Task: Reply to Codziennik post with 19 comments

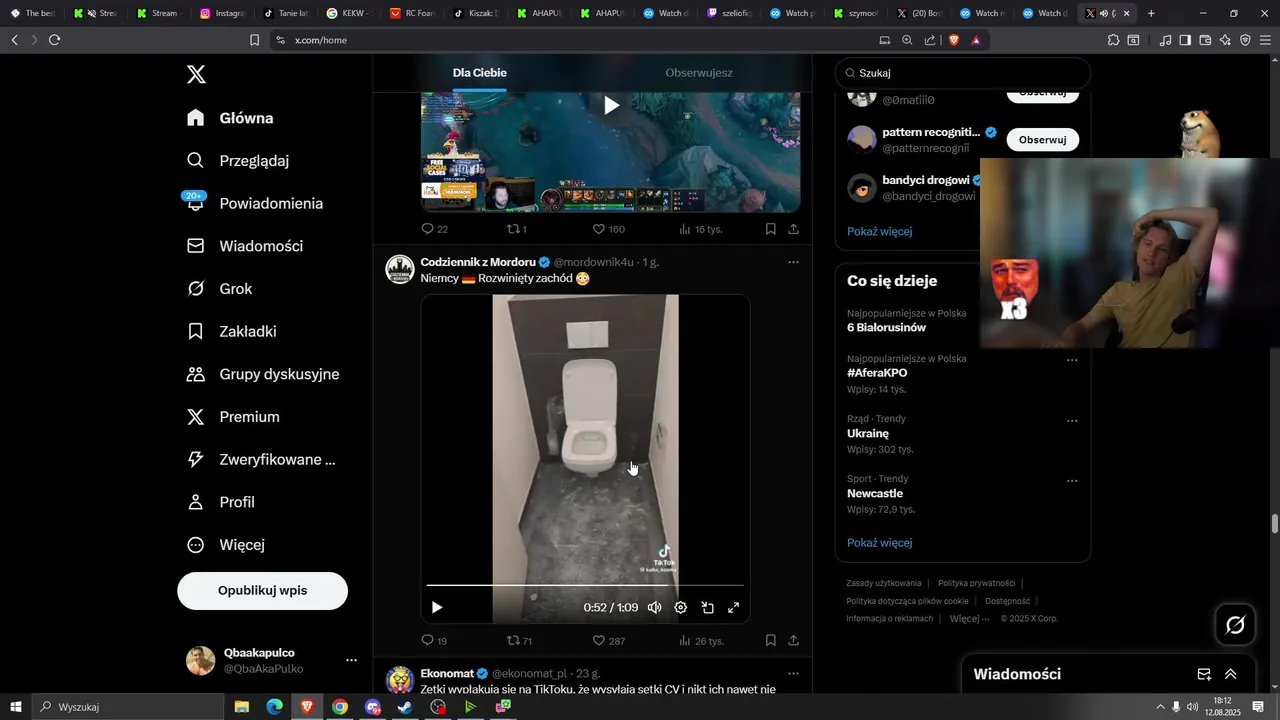Action: [x=434, y=641]
